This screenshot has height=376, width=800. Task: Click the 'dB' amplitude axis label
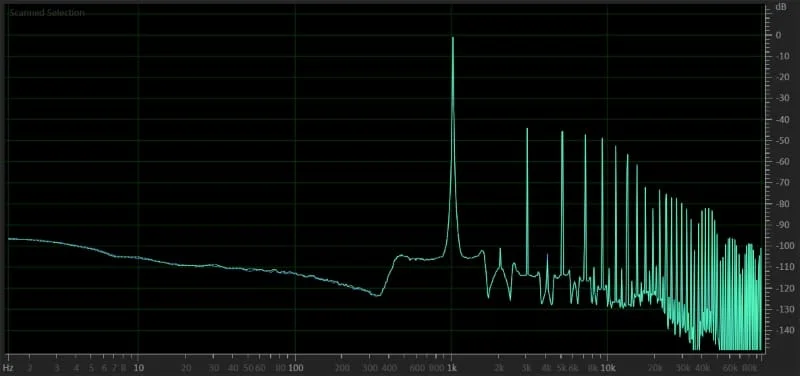pos(781,7)
